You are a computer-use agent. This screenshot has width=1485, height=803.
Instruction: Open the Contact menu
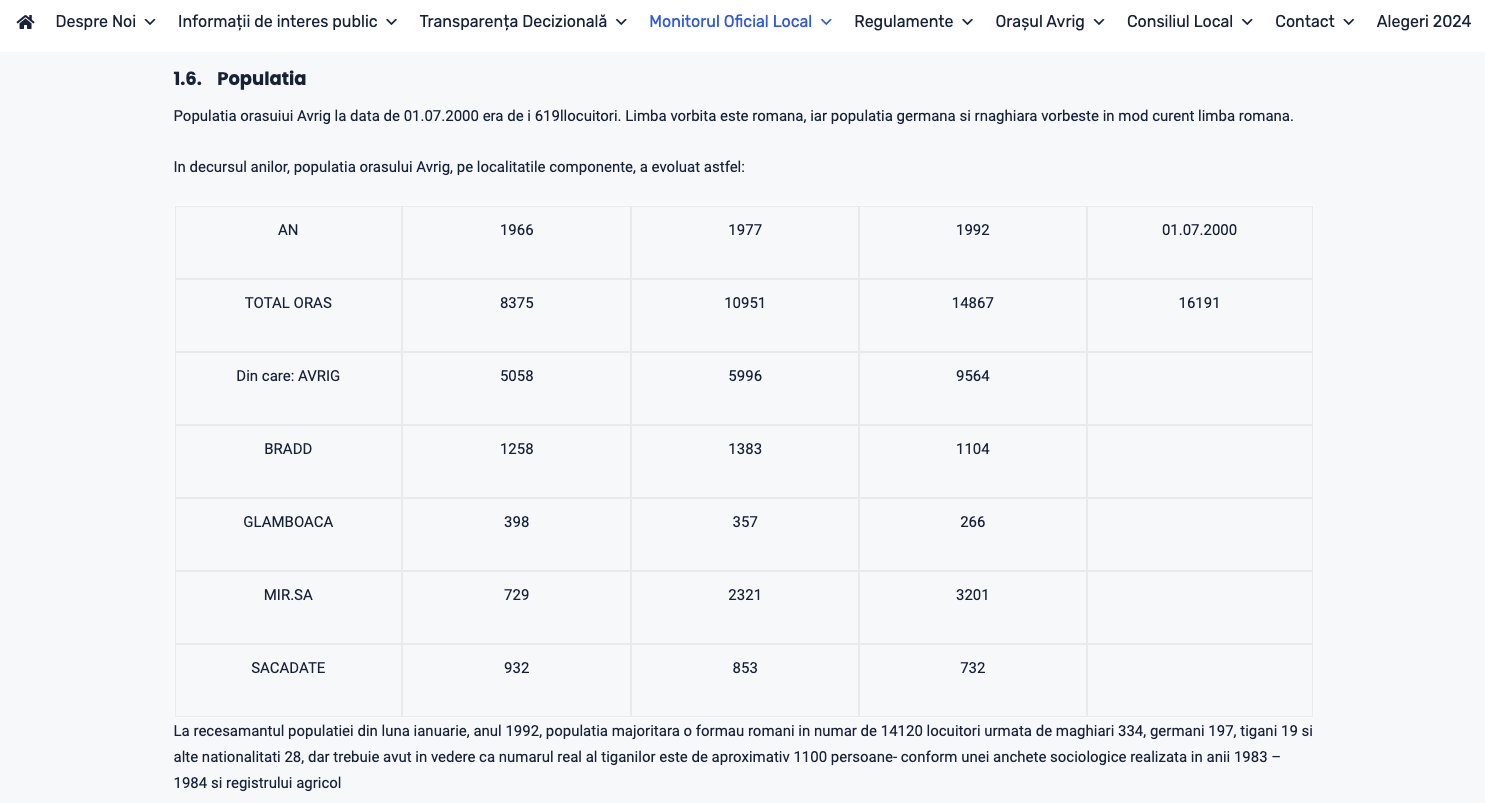[1304, 21]
